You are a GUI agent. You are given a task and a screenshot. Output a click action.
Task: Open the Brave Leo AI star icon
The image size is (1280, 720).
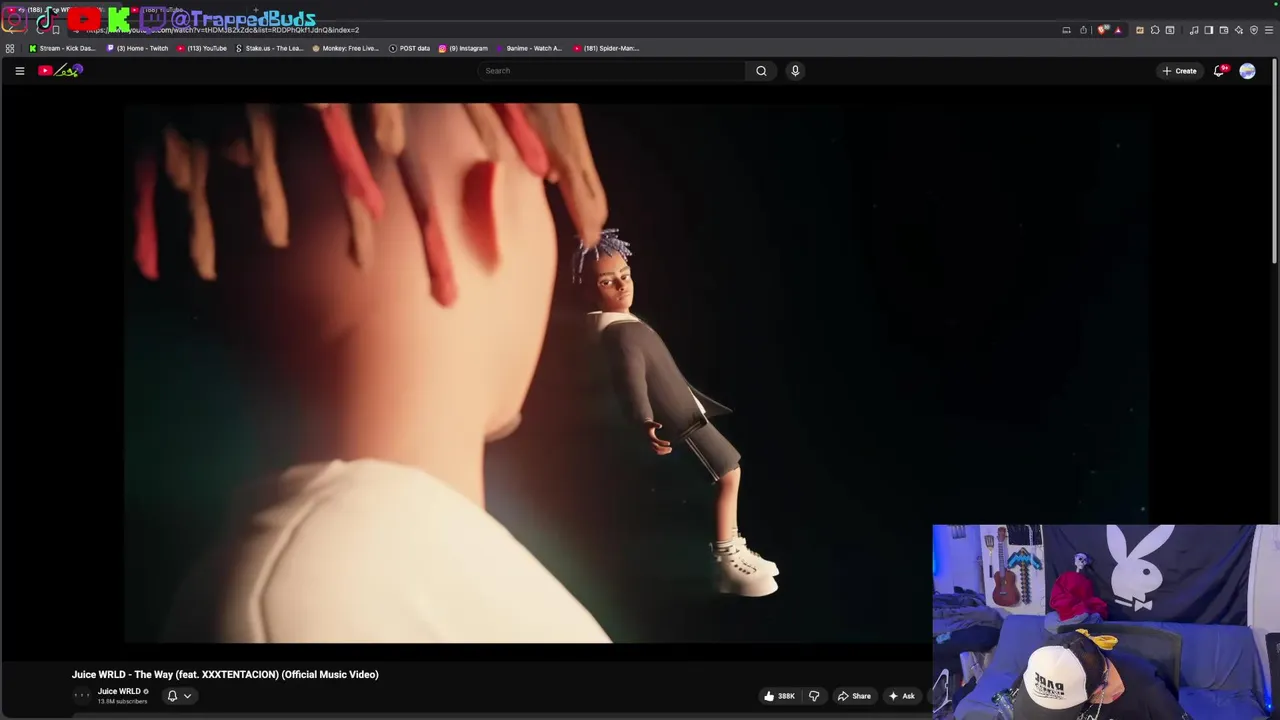click(x=1239, y=30)
